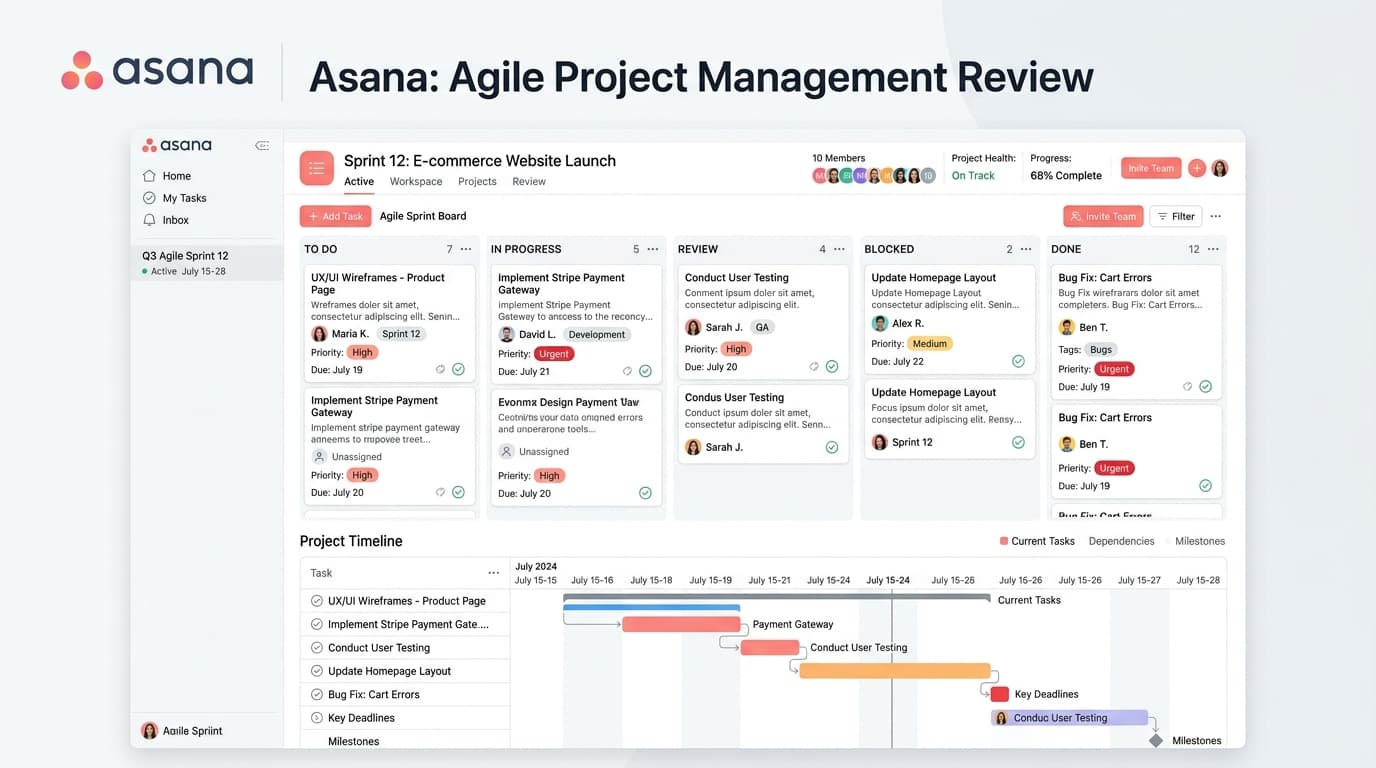
Task: Click the round plus button in the project header
Action: pos(1197,168)
